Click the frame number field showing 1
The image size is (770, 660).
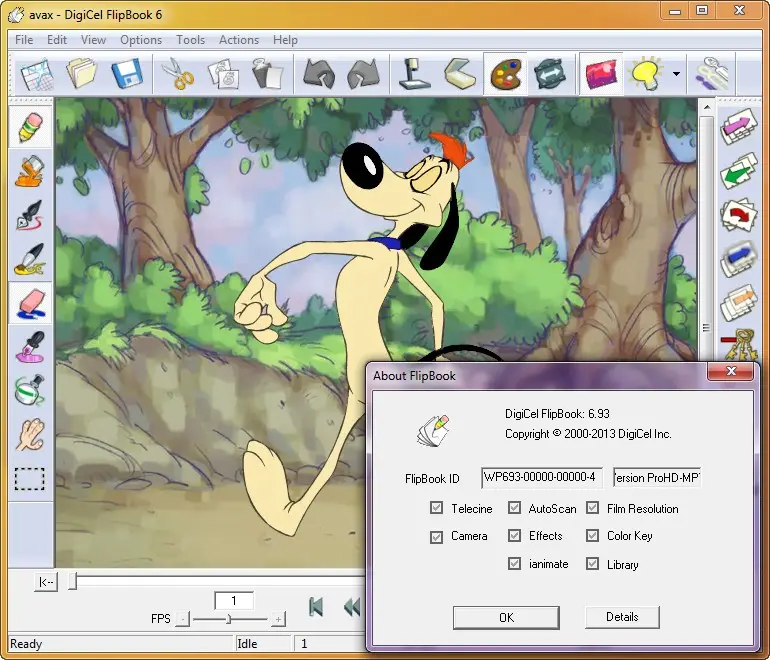234,601
